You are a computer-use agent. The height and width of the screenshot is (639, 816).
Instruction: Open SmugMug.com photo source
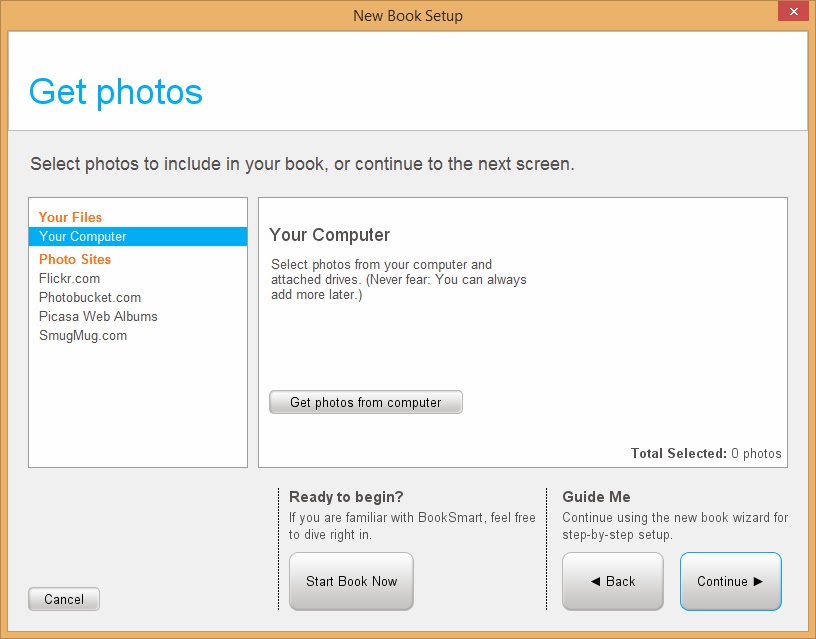pos(83,336)
